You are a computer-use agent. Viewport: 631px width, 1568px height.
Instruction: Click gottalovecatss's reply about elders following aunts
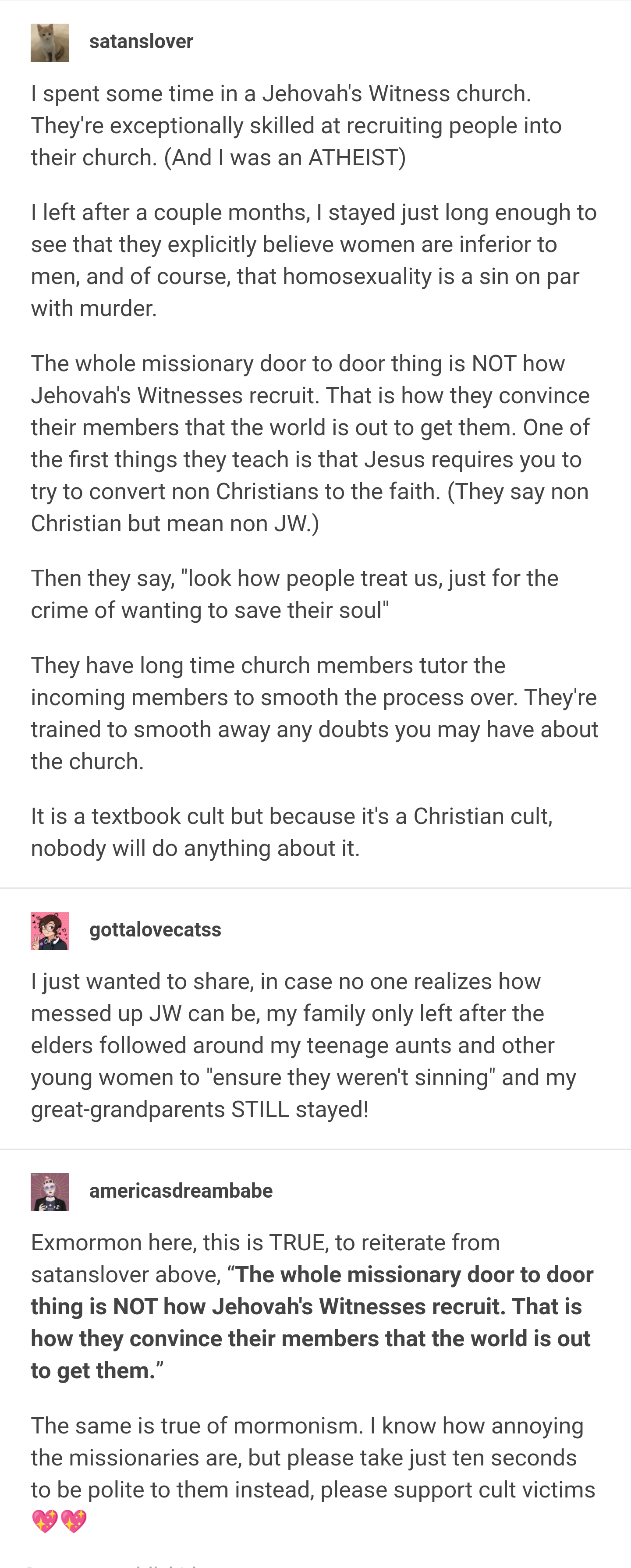(x=304, y=1045)
